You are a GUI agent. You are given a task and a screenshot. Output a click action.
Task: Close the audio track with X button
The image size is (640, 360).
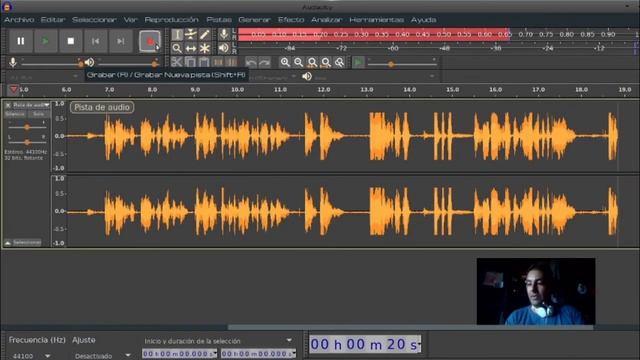pos(8,105)
